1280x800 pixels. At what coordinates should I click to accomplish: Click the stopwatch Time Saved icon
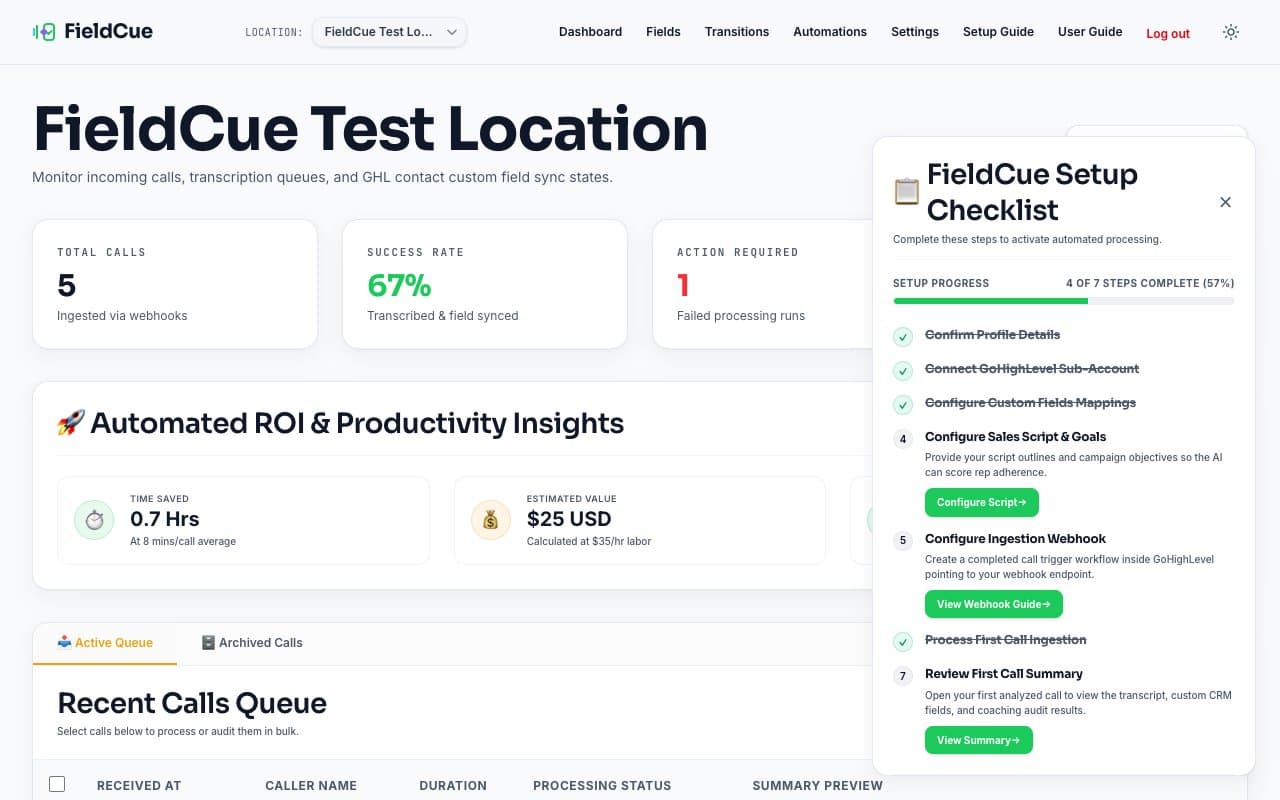coord(94,520)
